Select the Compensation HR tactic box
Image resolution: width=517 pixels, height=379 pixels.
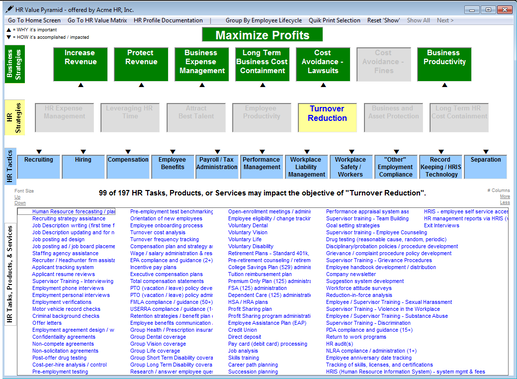click(x=128, y=167)
